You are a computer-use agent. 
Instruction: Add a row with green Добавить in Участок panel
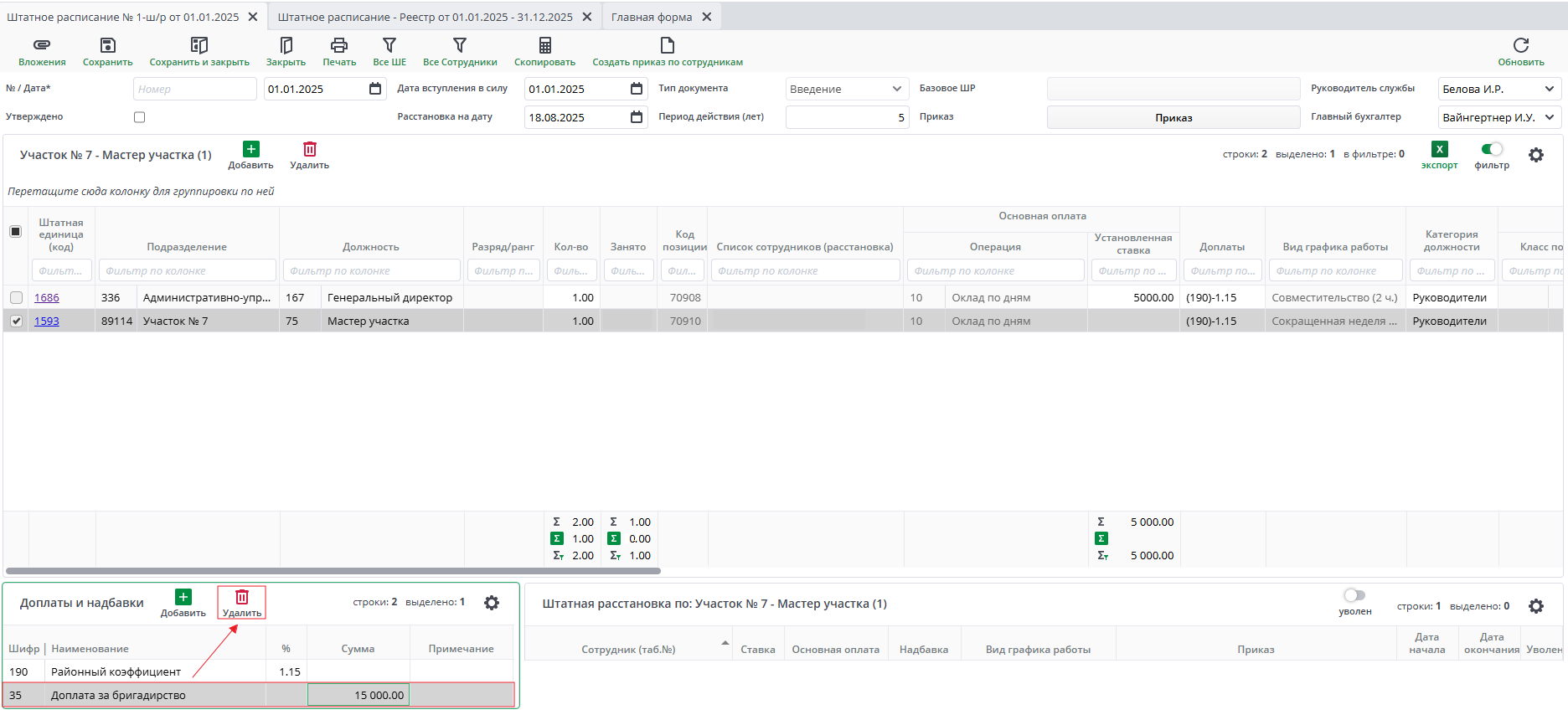[x=251, y=149]
